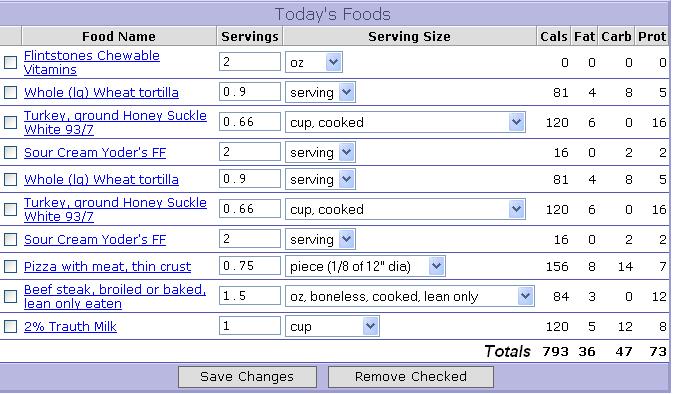Click the servings field showing 1.5

250,296
